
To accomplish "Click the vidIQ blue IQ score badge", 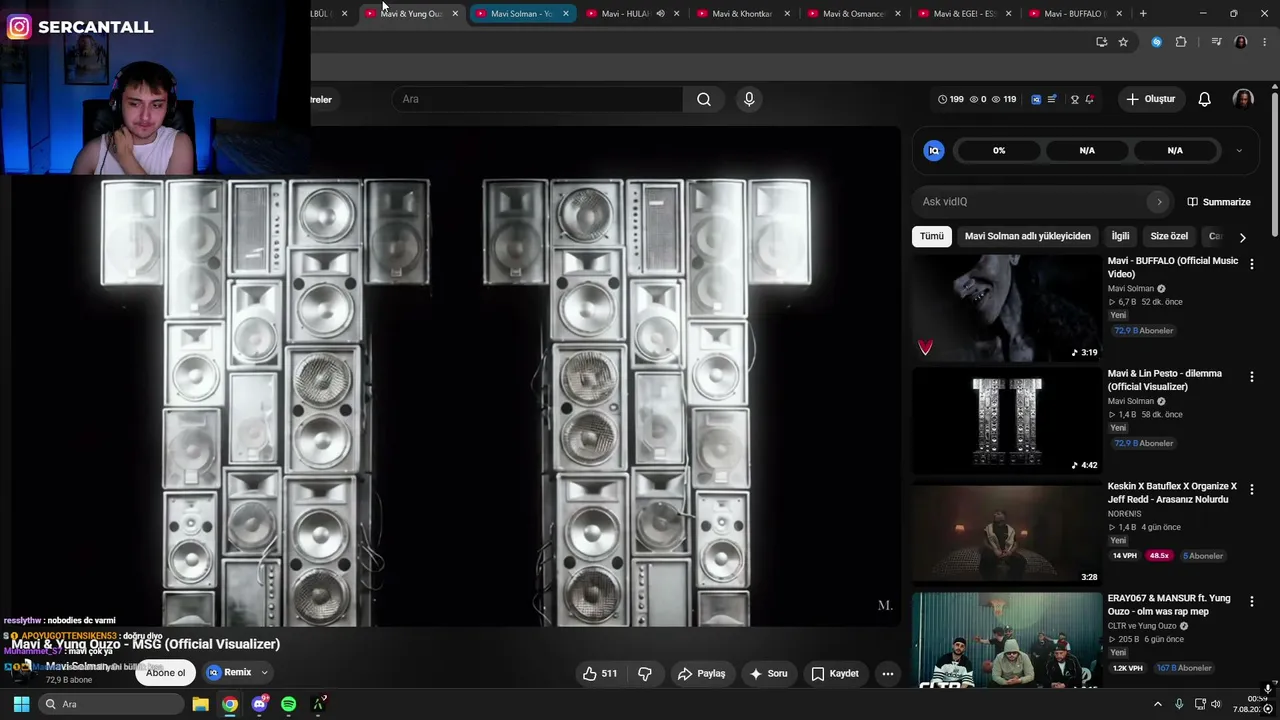I will pyautogui.click(x=934, y=150).
